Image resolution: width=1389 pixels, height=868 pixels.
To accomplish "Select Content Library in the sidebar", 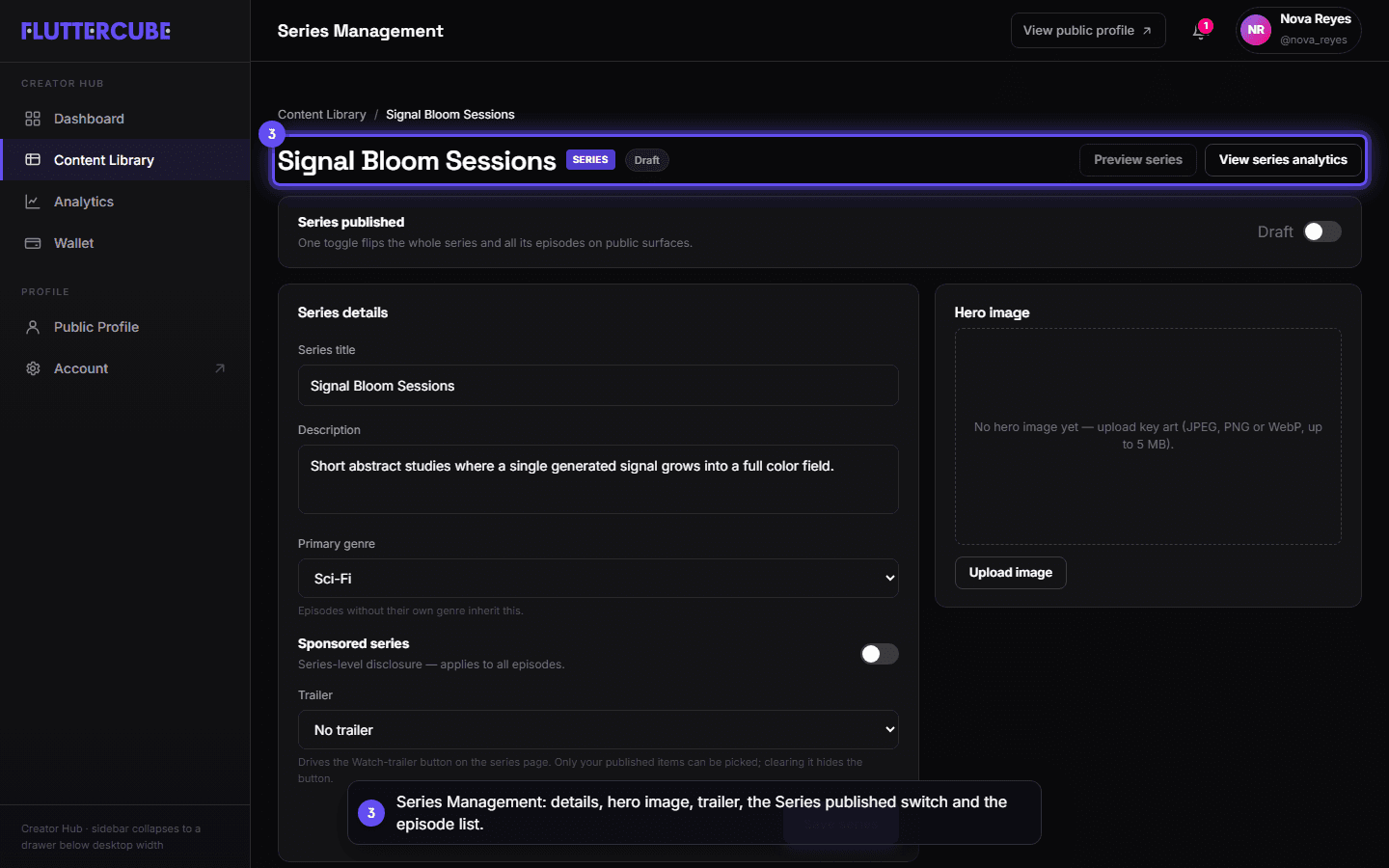I will click(125, 160).
